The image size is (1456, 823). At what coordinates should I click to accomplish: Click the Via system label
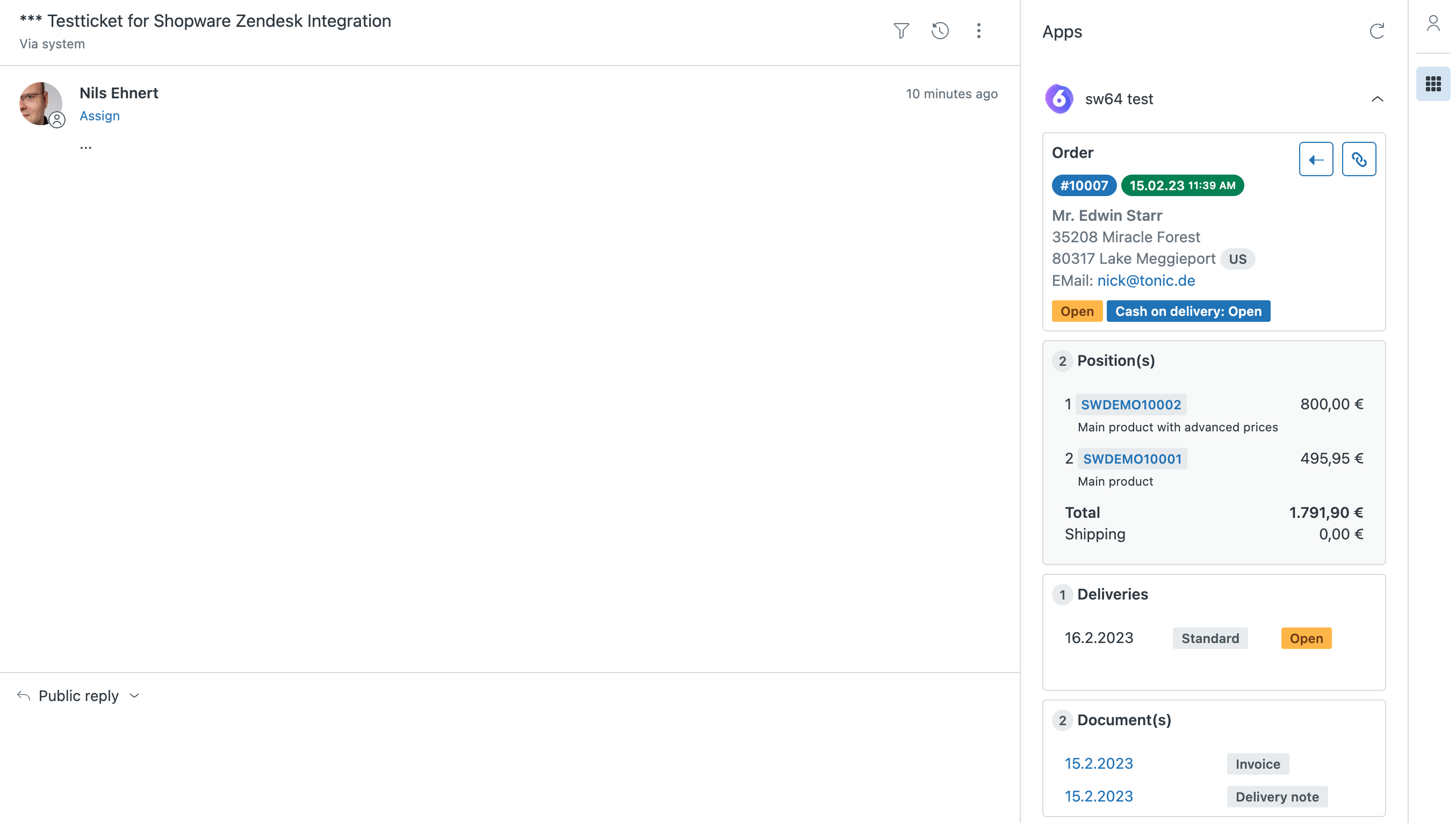point(52,44)
